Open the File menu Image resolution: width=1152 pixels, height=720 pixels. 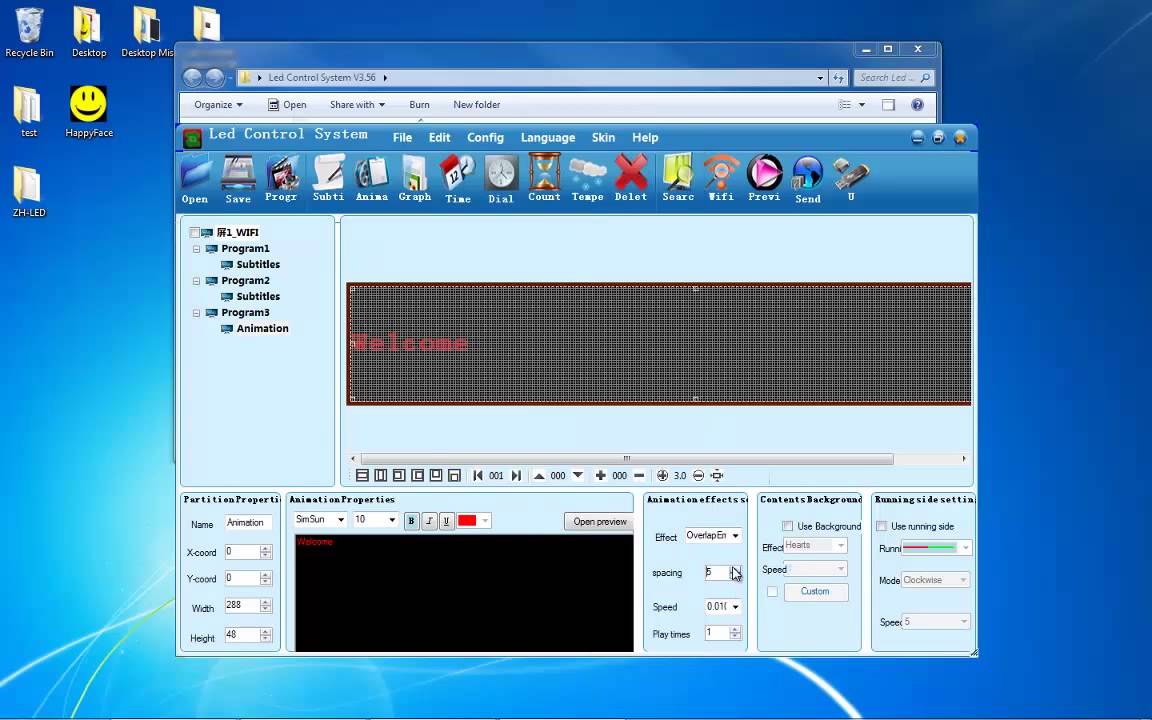(x=403, y=137)
